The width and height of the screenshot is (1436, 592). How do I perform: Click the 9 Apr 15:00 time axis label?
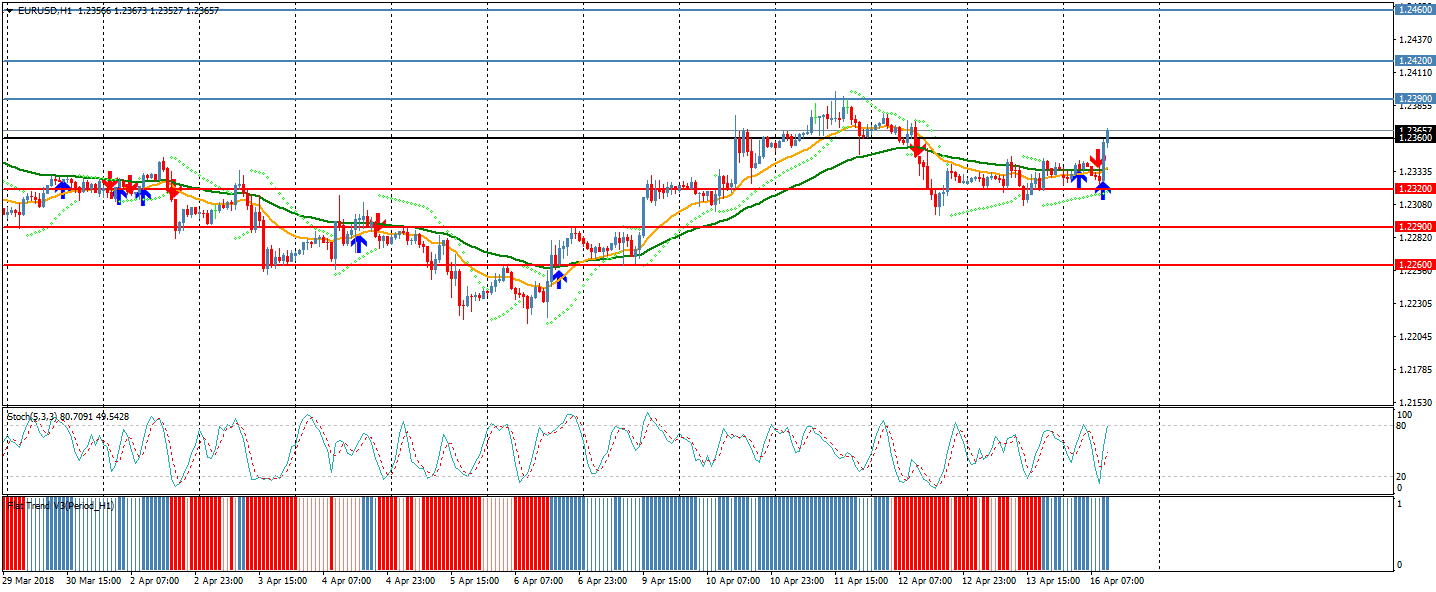(x=668, y=580)
